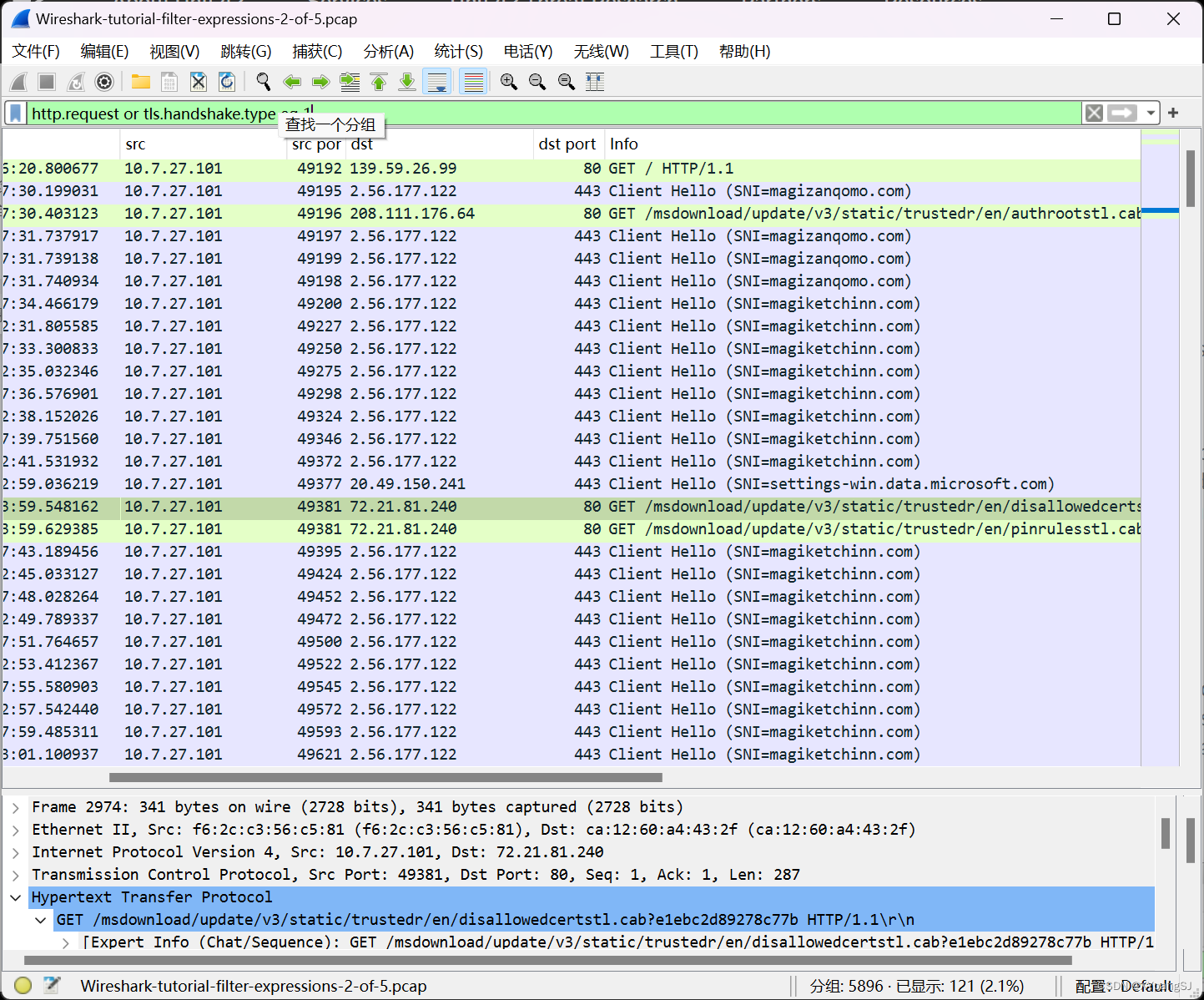The image size is (1204, 1000).
Task: Select the packet from source port 49192
Action: [572, 169]
